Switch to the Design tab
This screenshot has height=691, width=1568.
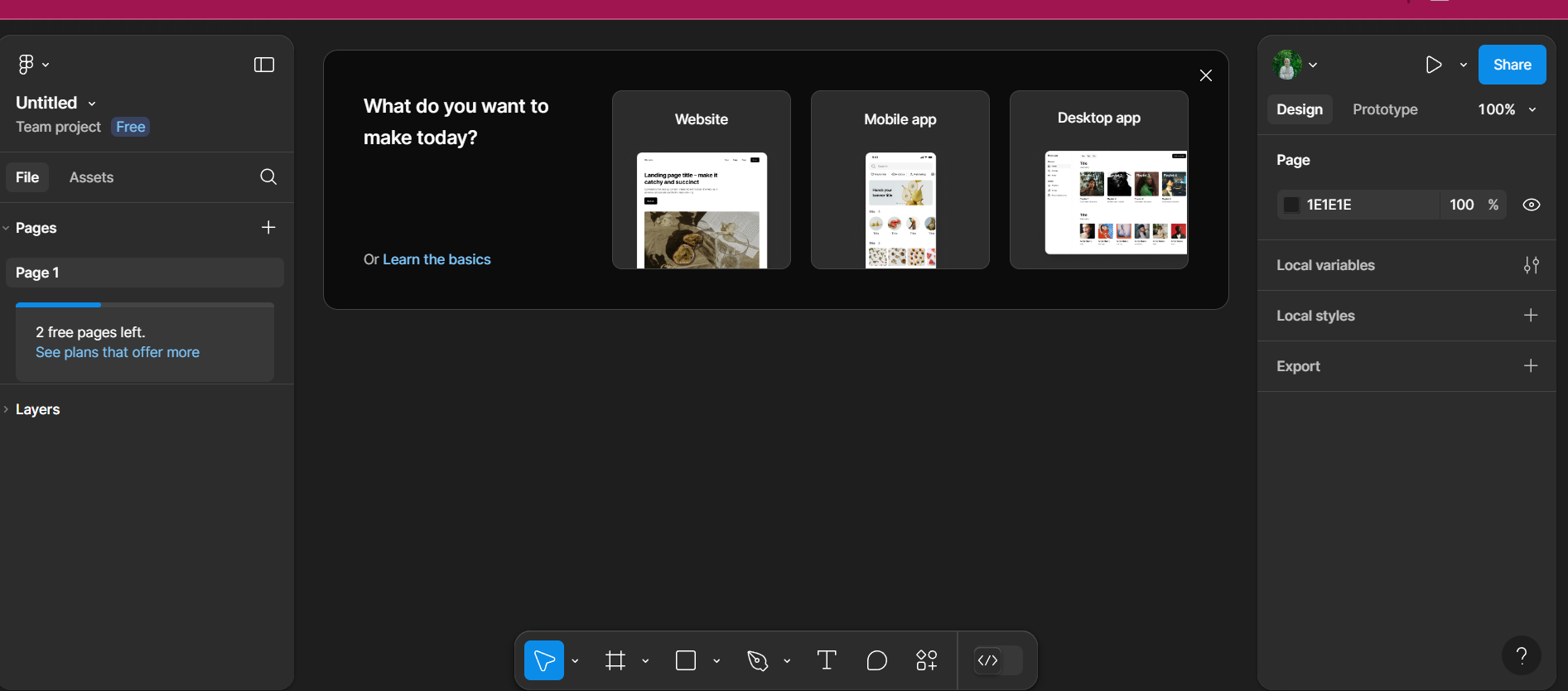point(1300,109)
